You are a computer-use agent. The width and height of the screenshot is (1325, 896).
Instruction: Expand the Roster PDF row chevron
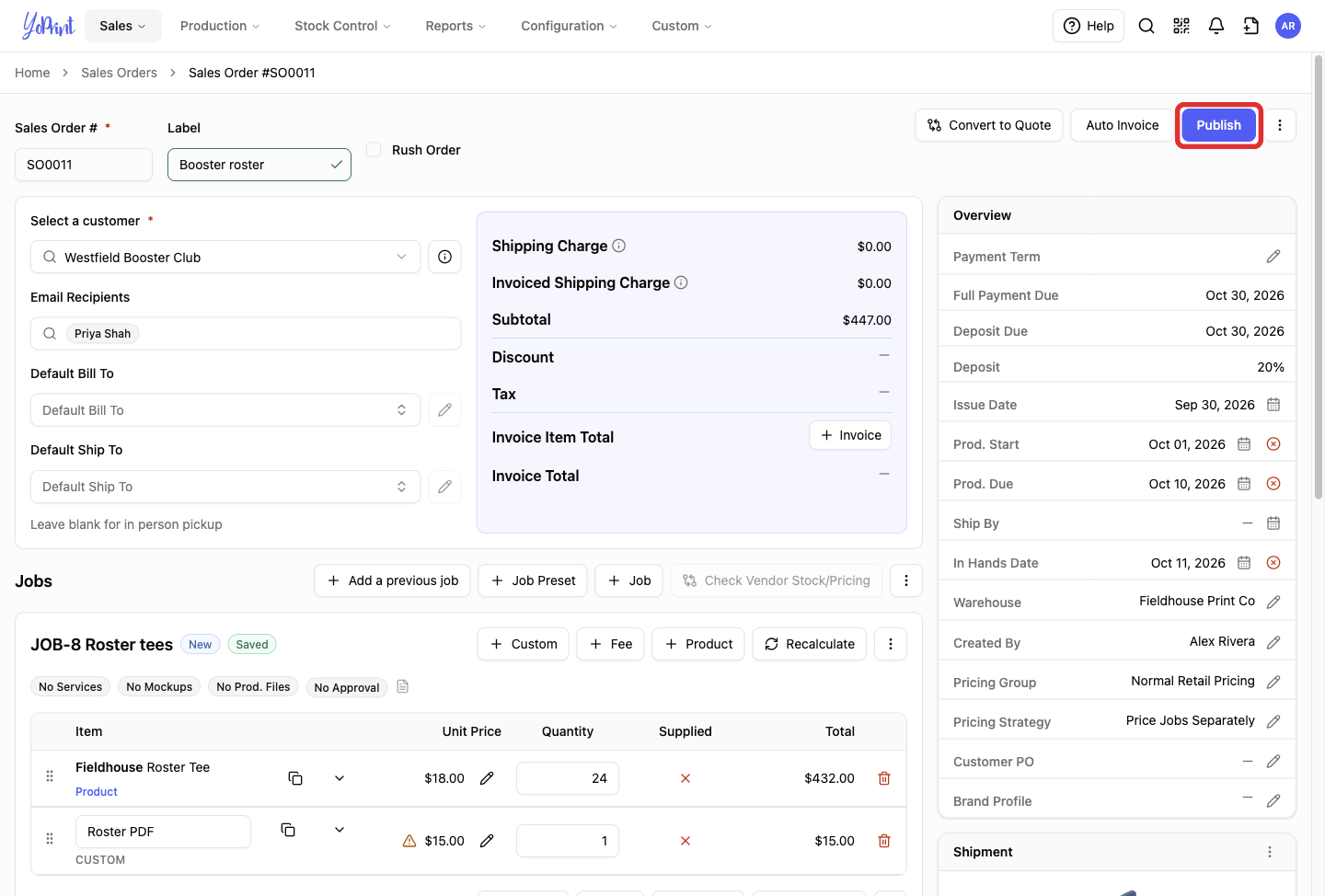coord(340,830)
